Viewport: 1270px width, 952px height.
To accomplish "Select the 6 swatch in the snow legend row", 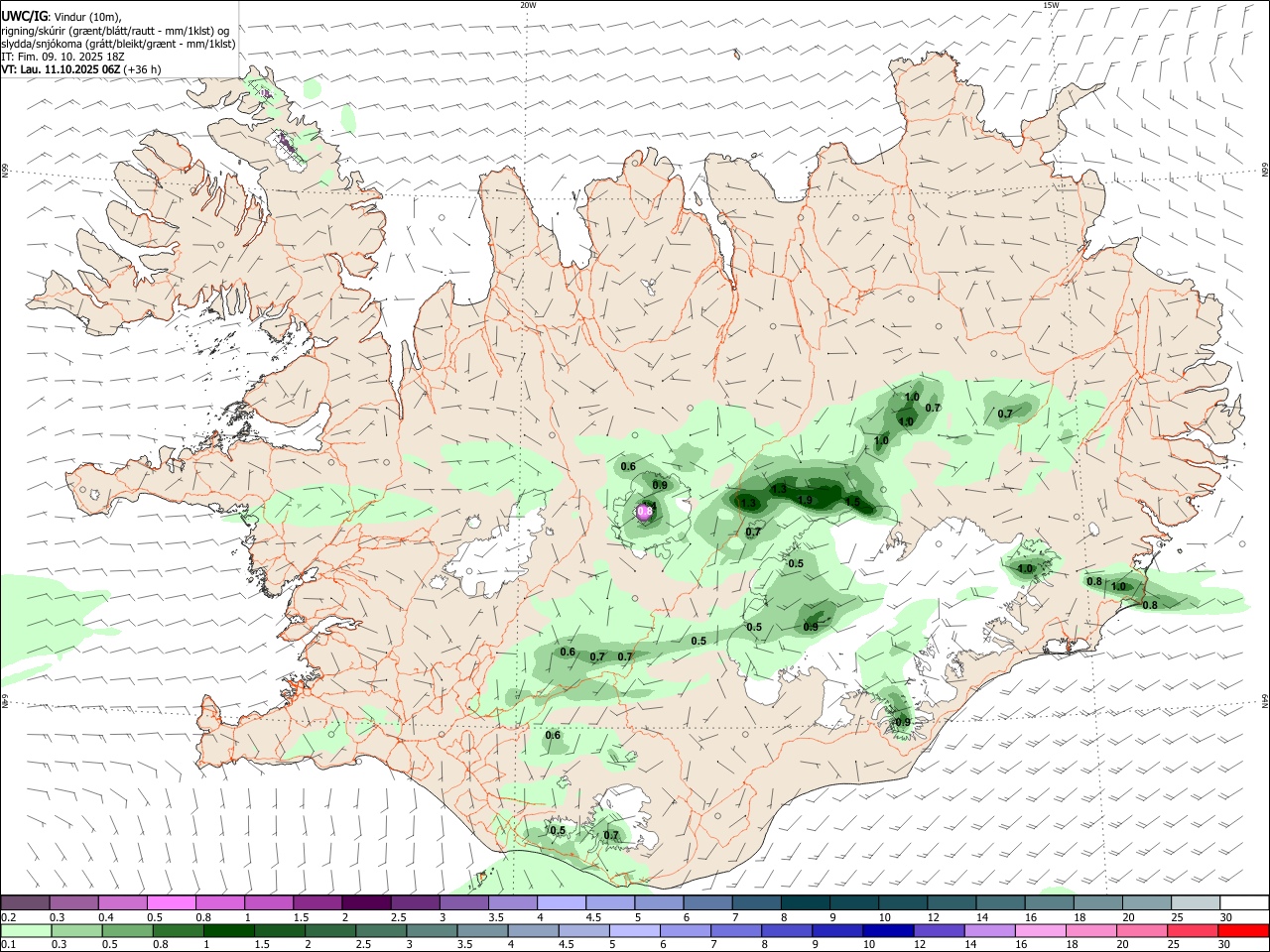I will (x=707, y=902).
